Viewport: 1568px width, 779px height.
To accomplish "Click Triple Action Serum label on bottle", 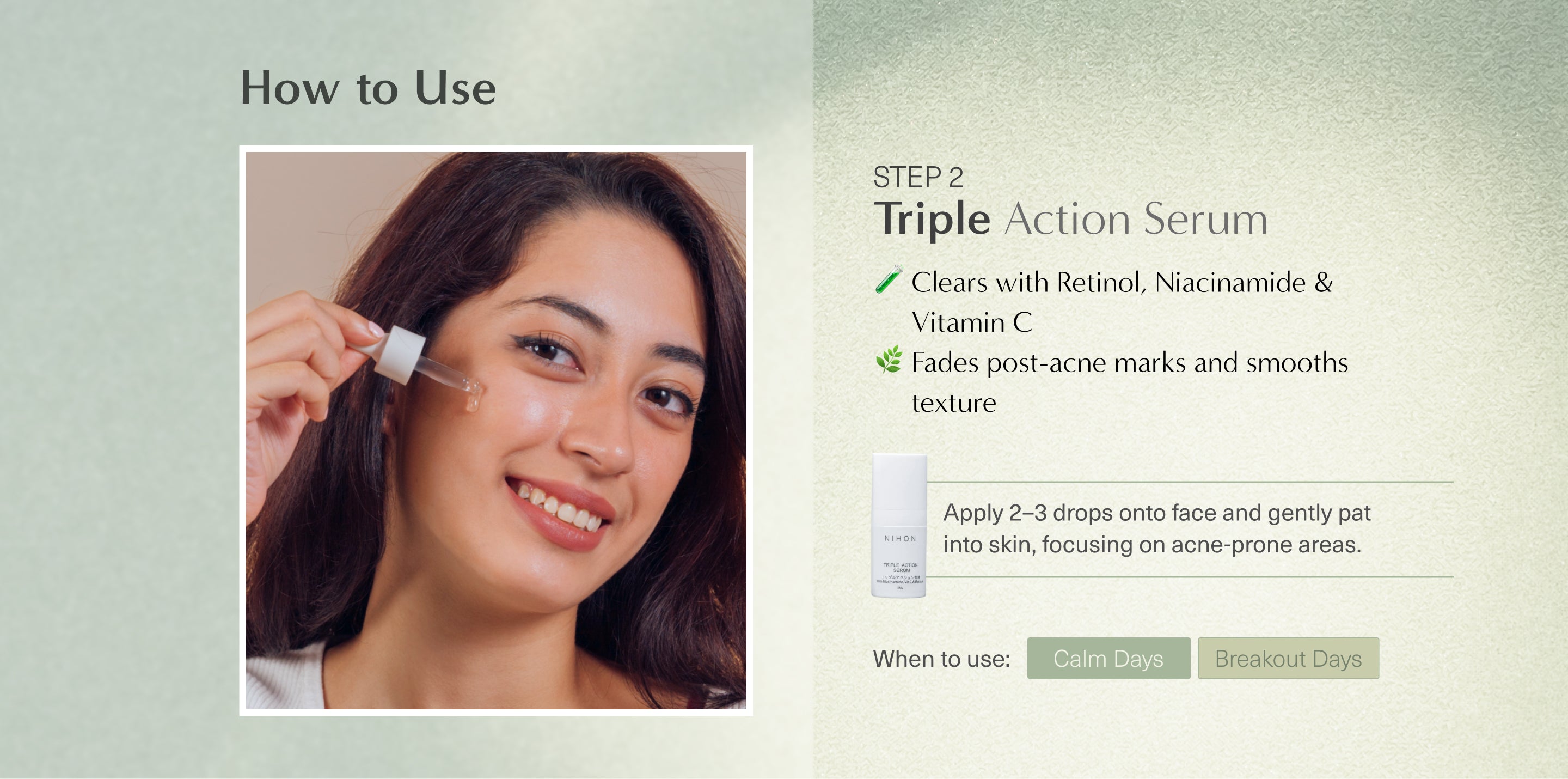I will tap(901, 568).
